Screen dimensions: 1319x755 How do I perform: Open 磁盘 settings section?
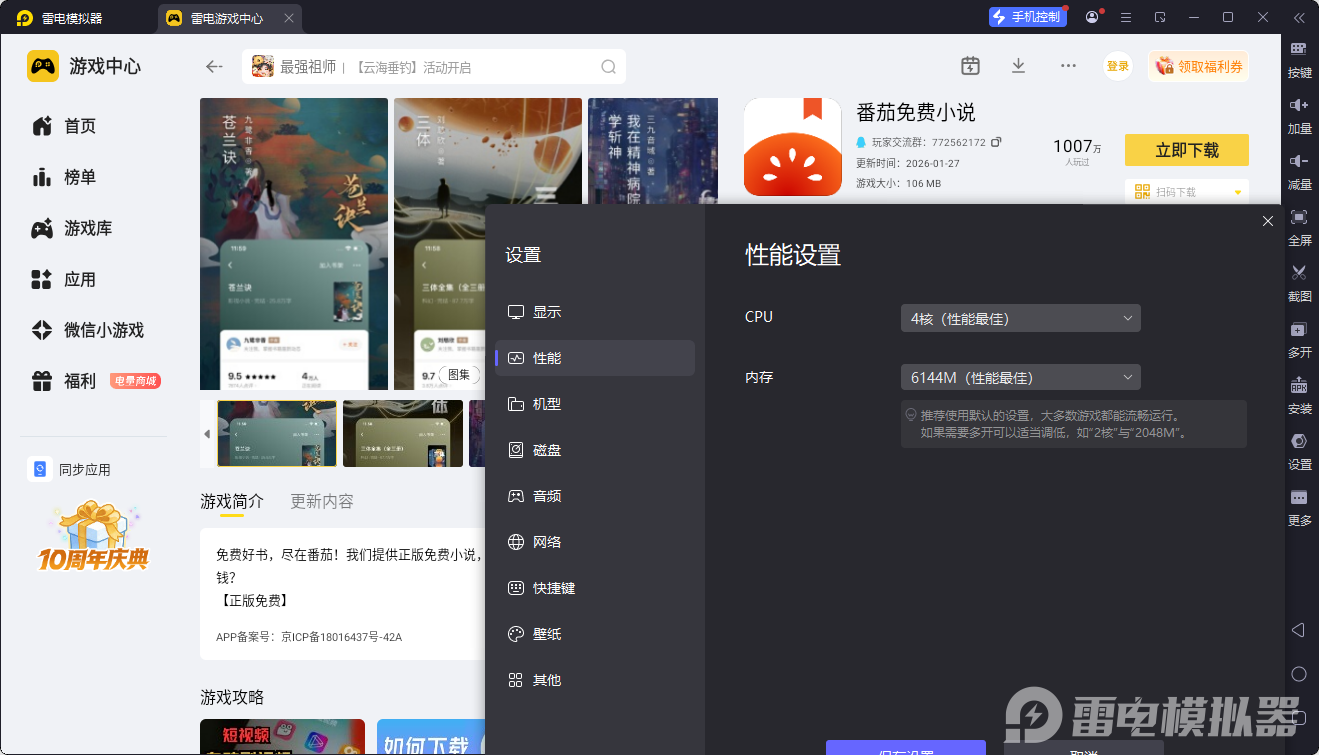(x=546, y=450)
